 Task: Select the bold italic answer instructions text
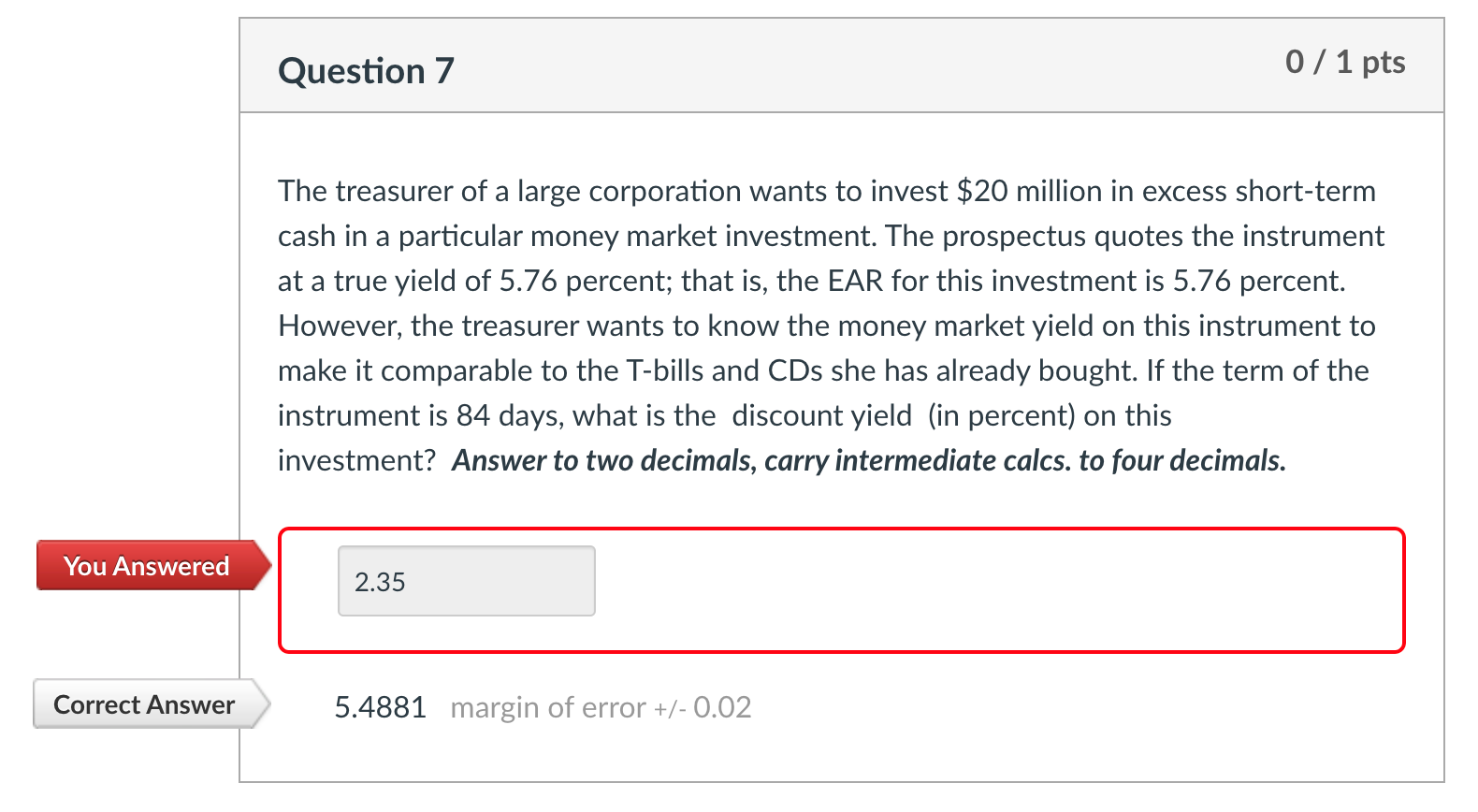(x=868, y=460)
